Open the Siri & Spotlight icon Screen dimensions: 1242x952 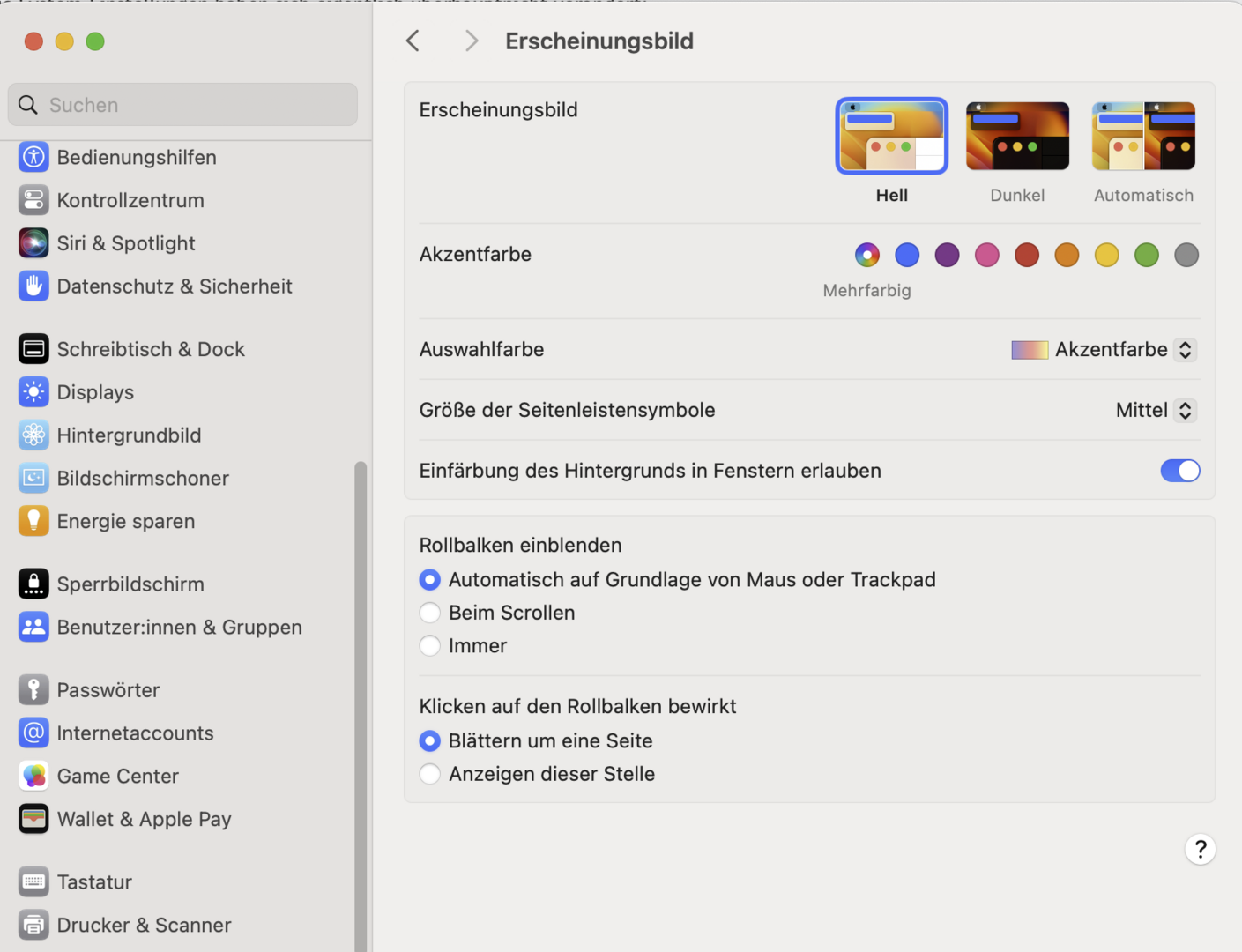pos(33,243)
